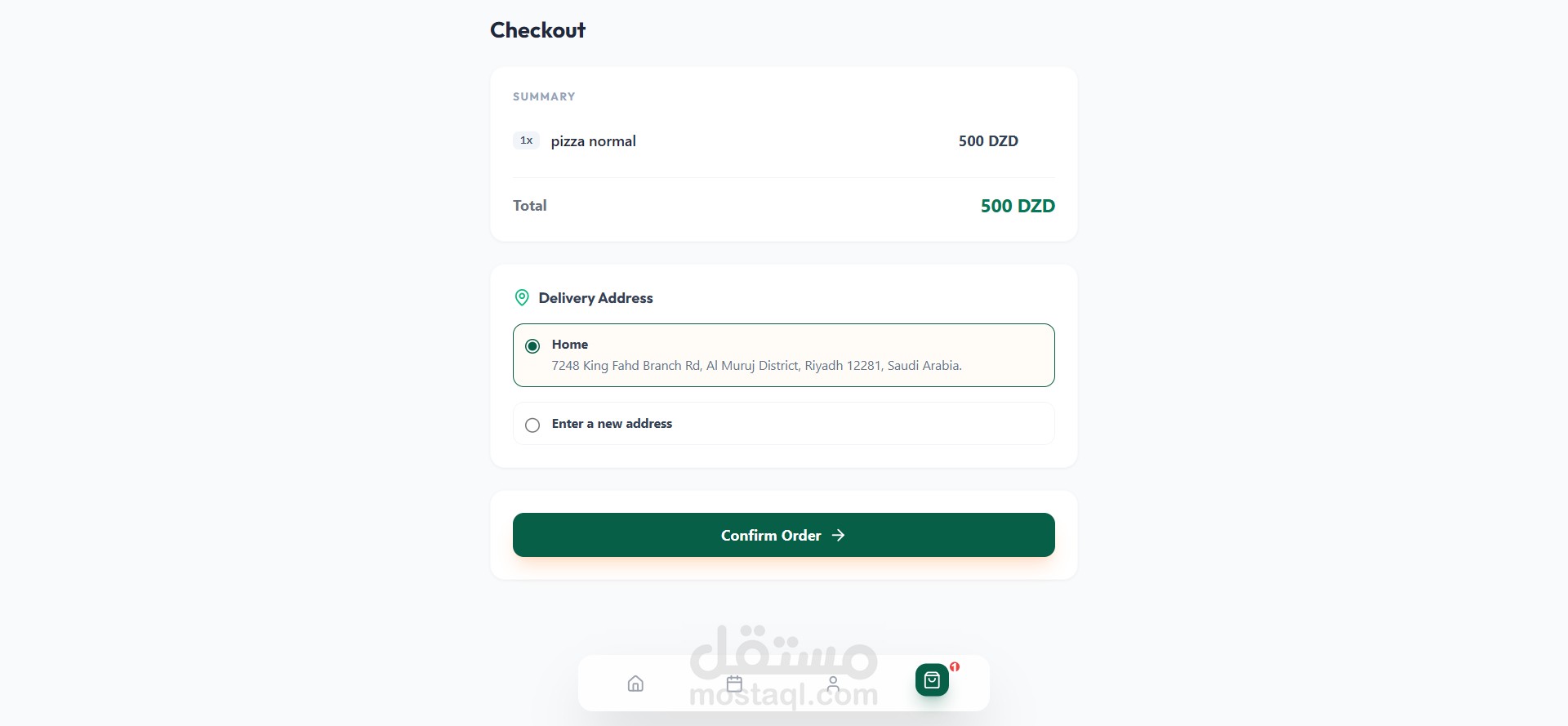Screen dimensions: 1568x726
Task: Click the red cart count badge
Action: coord(955,666)
